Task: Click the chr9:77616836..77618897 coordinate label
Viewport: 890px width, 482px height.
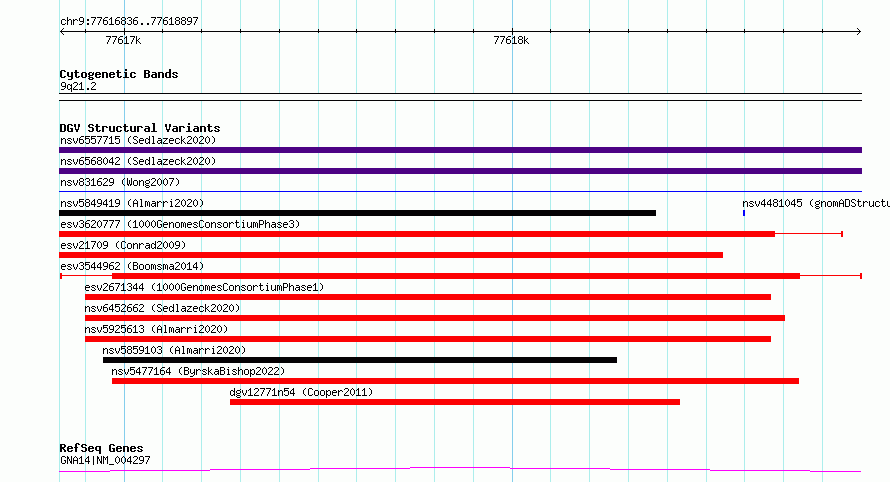Action: [x=129, y=21]
